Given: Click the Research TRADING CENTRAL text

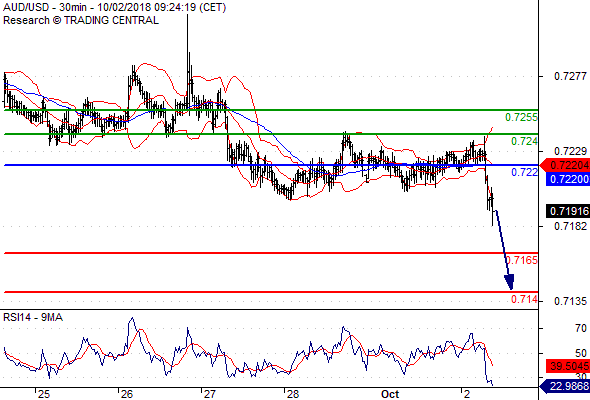Looking at the screenshot, I should (x=81, y=20).
